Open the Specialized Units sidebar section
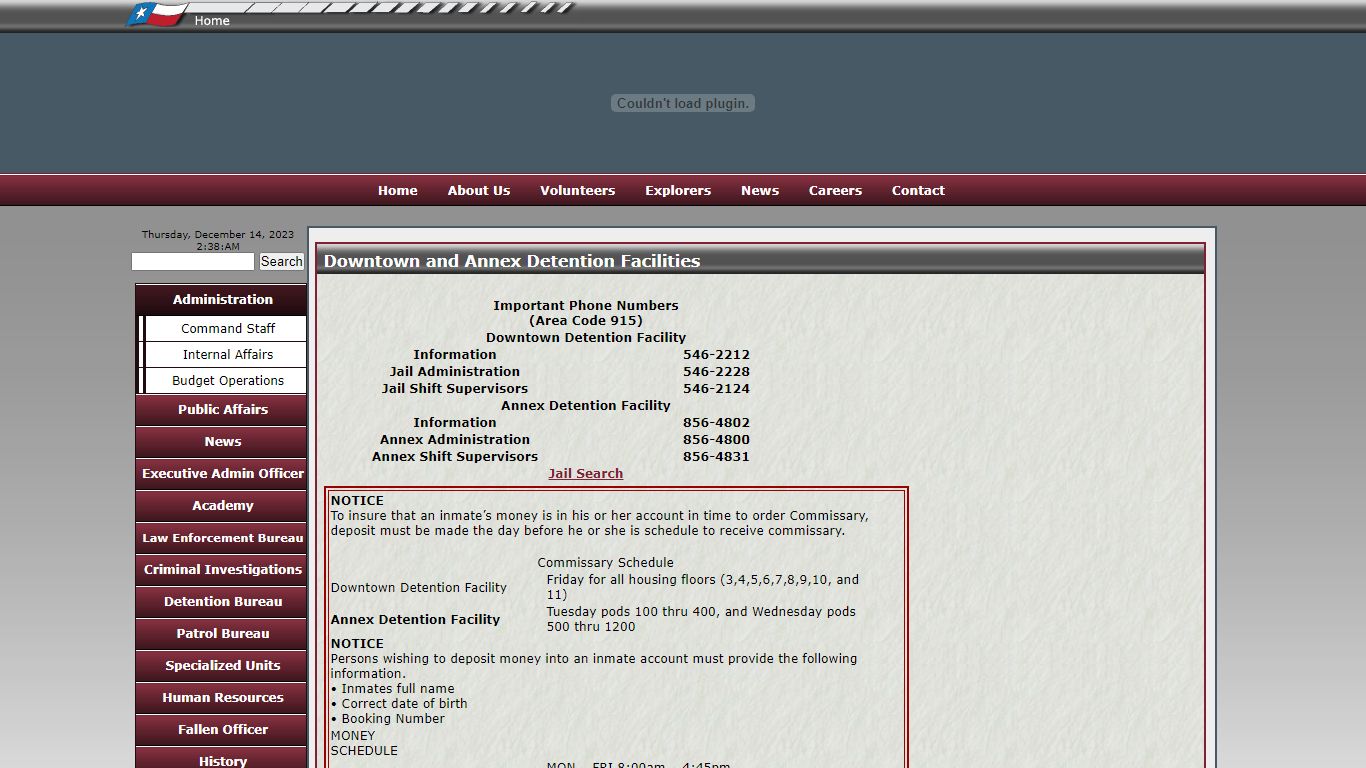The width and height of the screenshot is (1366, 768). point(222,666)
